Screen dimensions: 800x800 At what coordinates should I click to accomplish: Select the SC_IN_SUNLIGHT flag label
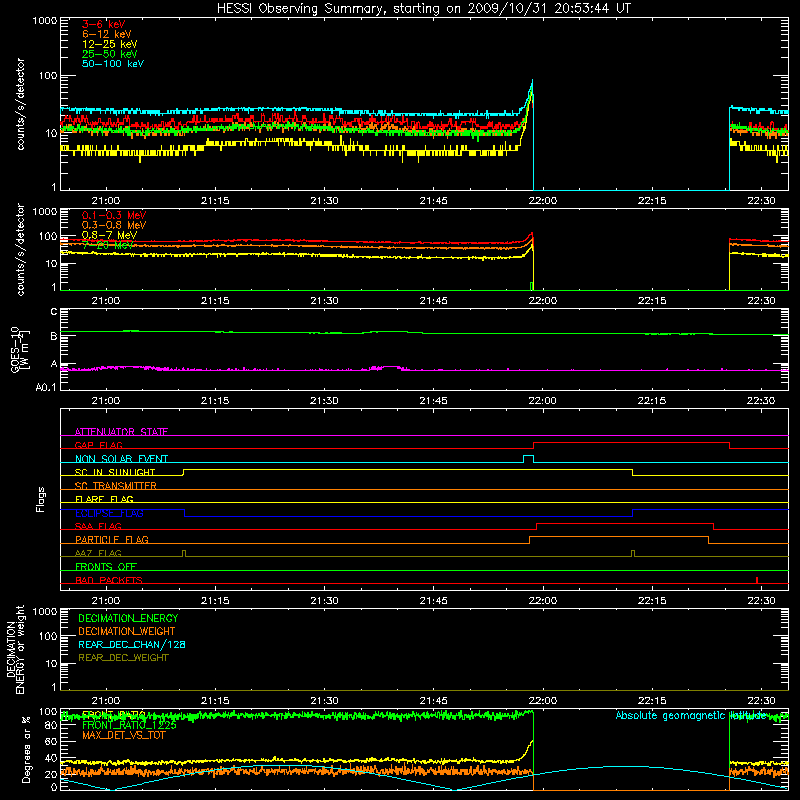(x=115, y=472)
